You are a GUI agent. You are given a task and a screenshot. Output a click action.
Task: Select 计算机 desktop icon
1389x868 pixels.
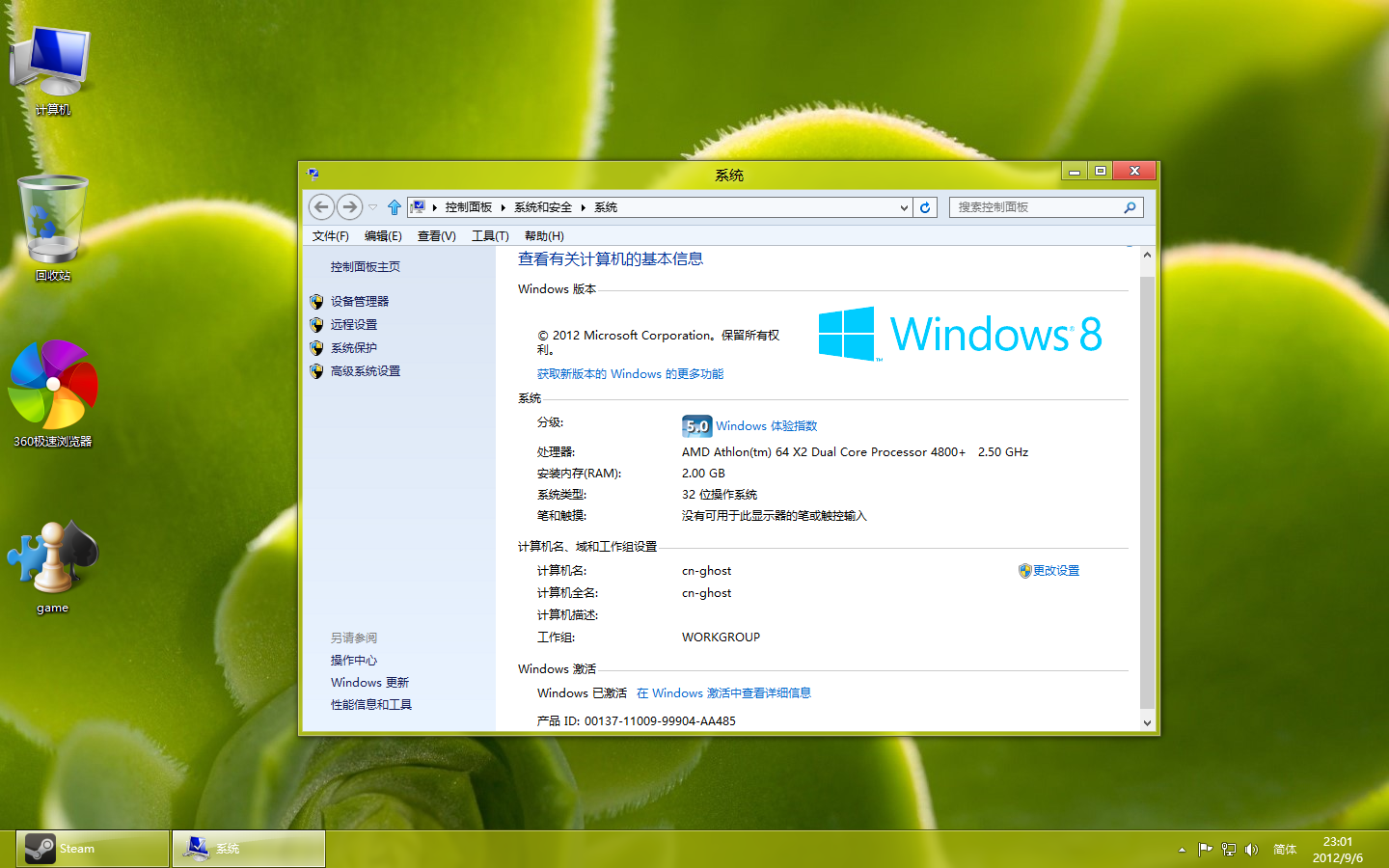click(52, 71)
